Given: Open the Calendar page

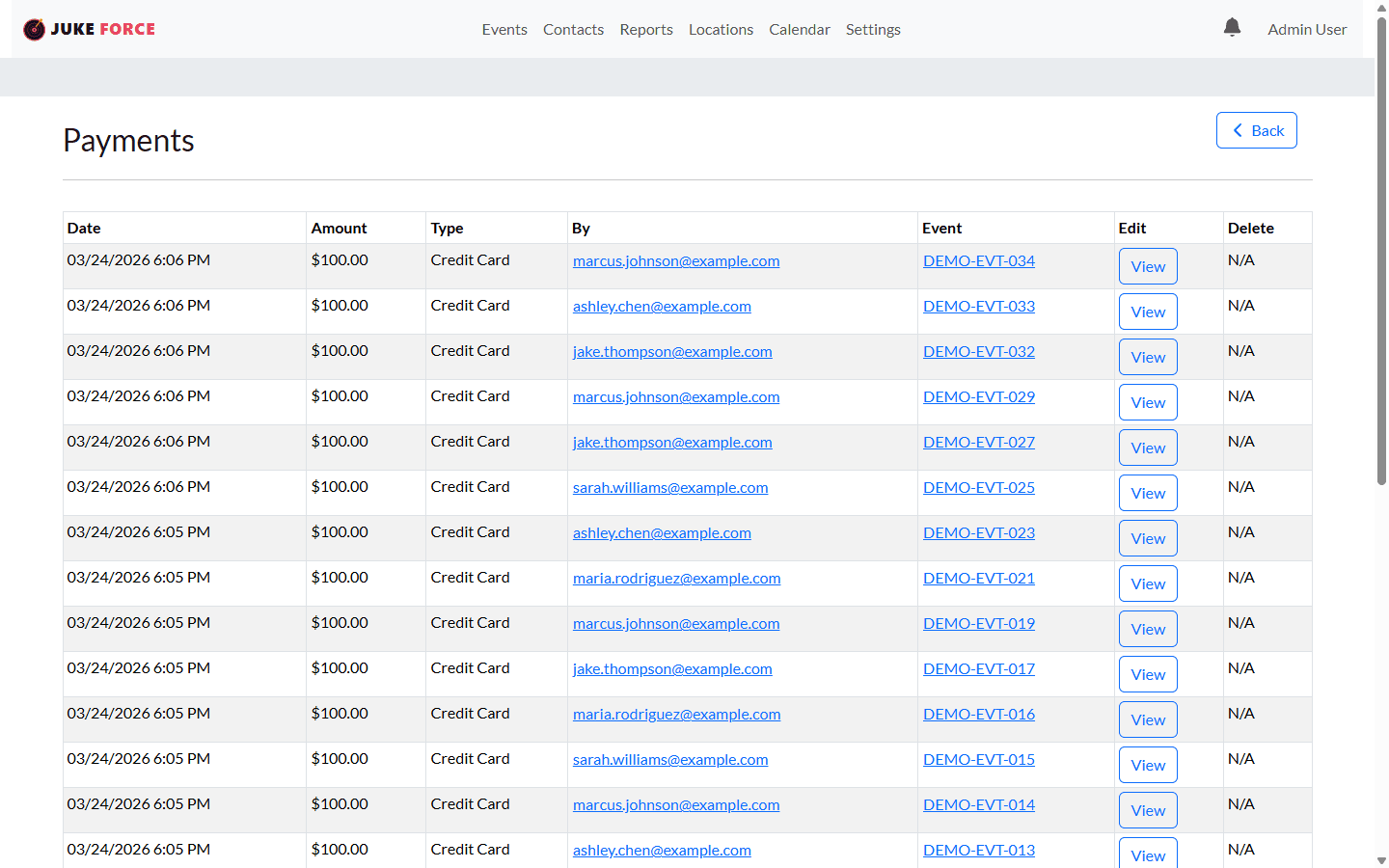Looking at the screenshot, I should 799,30.
